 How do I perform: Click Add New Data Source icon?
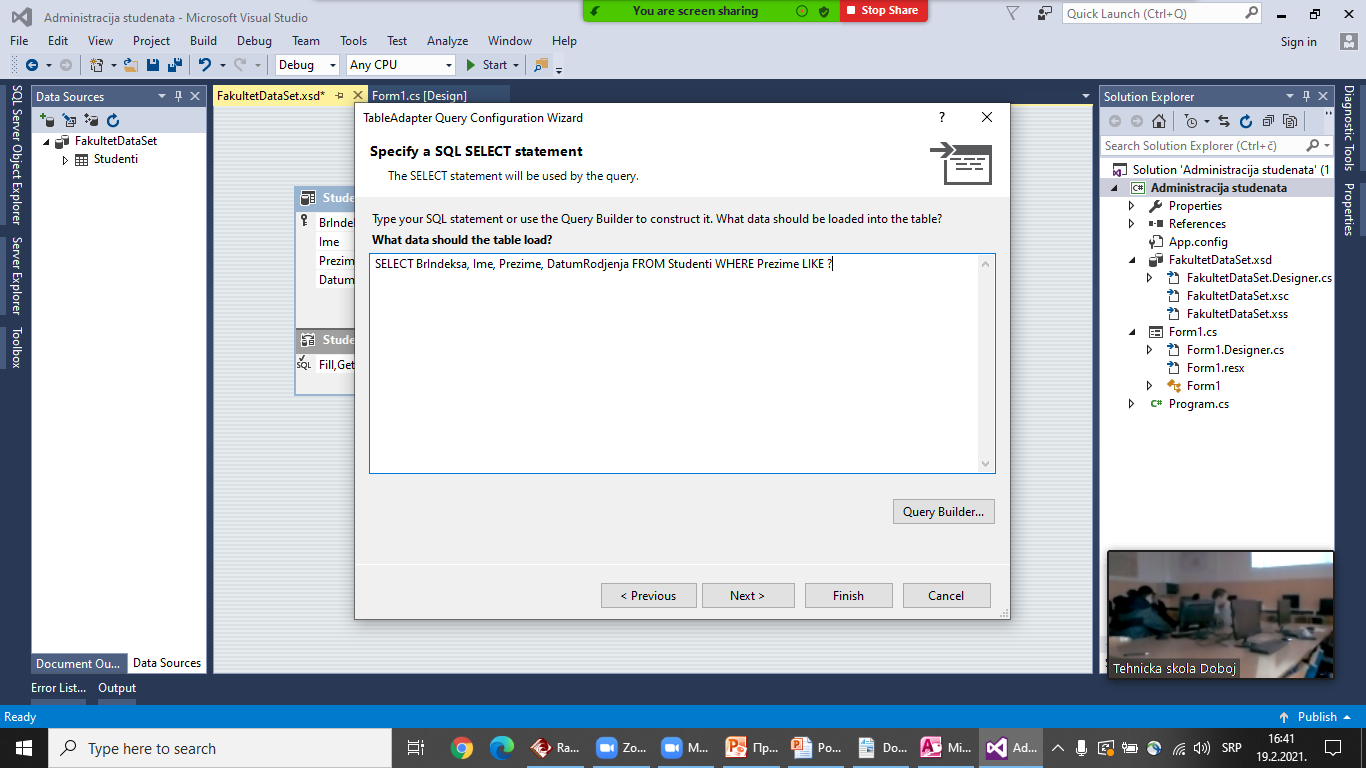click(x=47, y=120)
